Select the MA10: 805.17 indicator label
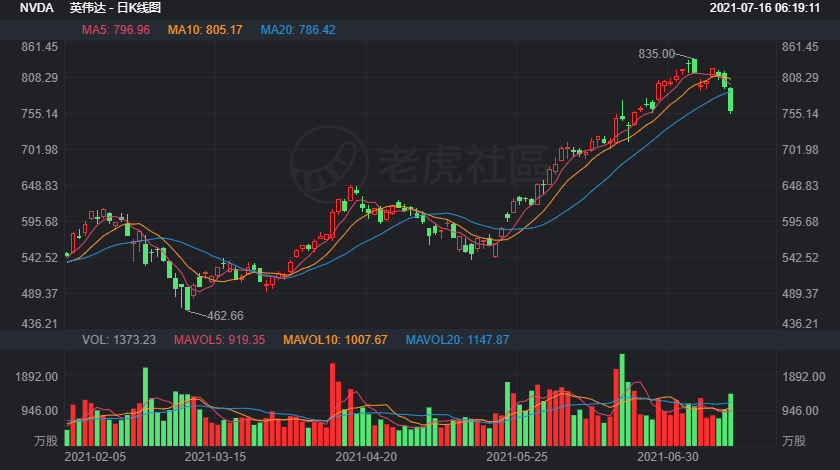 click(205, 30)
